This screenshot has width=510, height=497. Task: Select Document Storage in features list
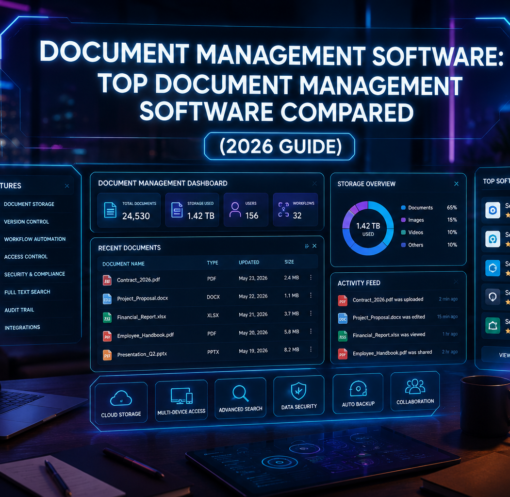click(29, 204)
